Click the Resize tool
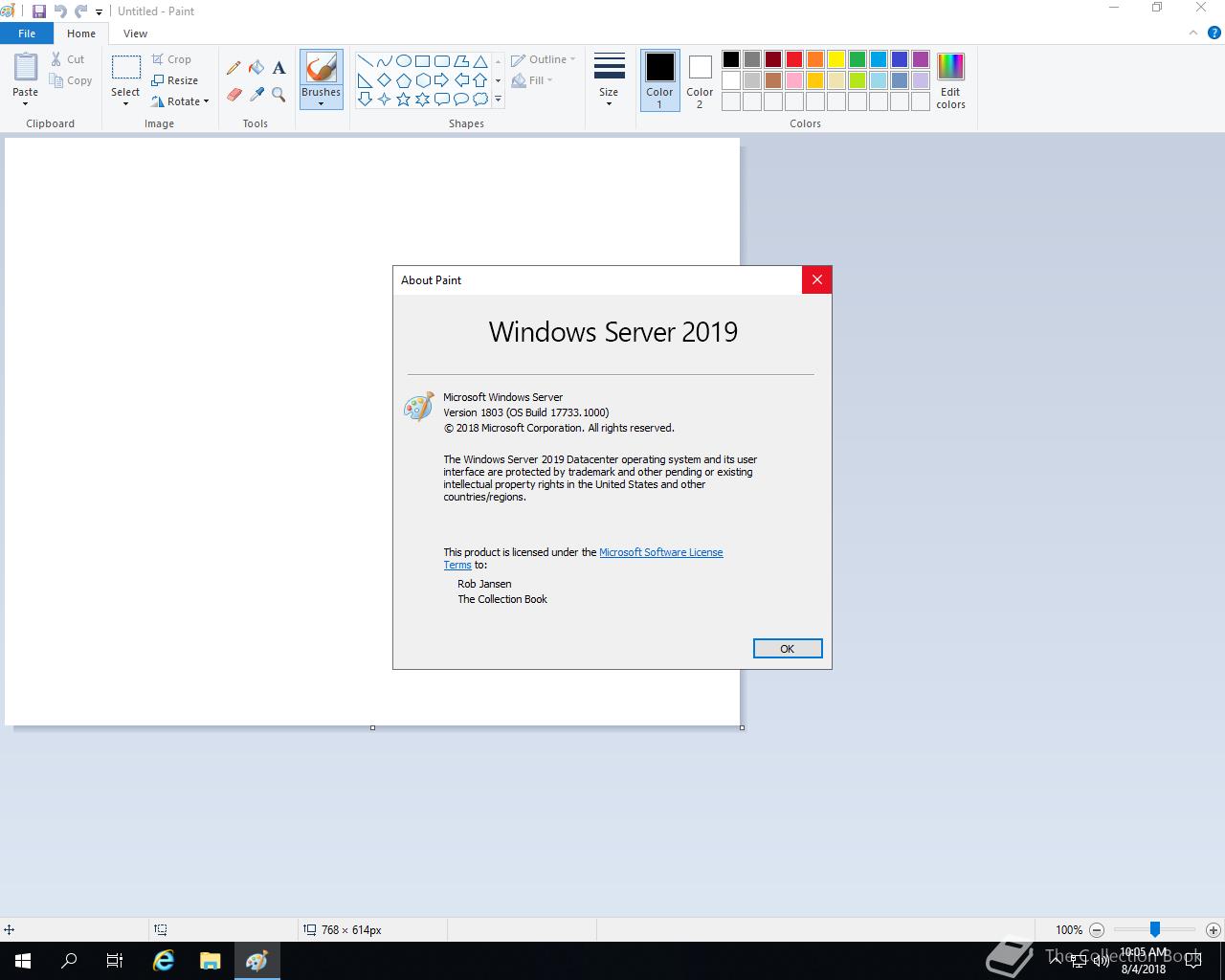 [x=174, y=80]
